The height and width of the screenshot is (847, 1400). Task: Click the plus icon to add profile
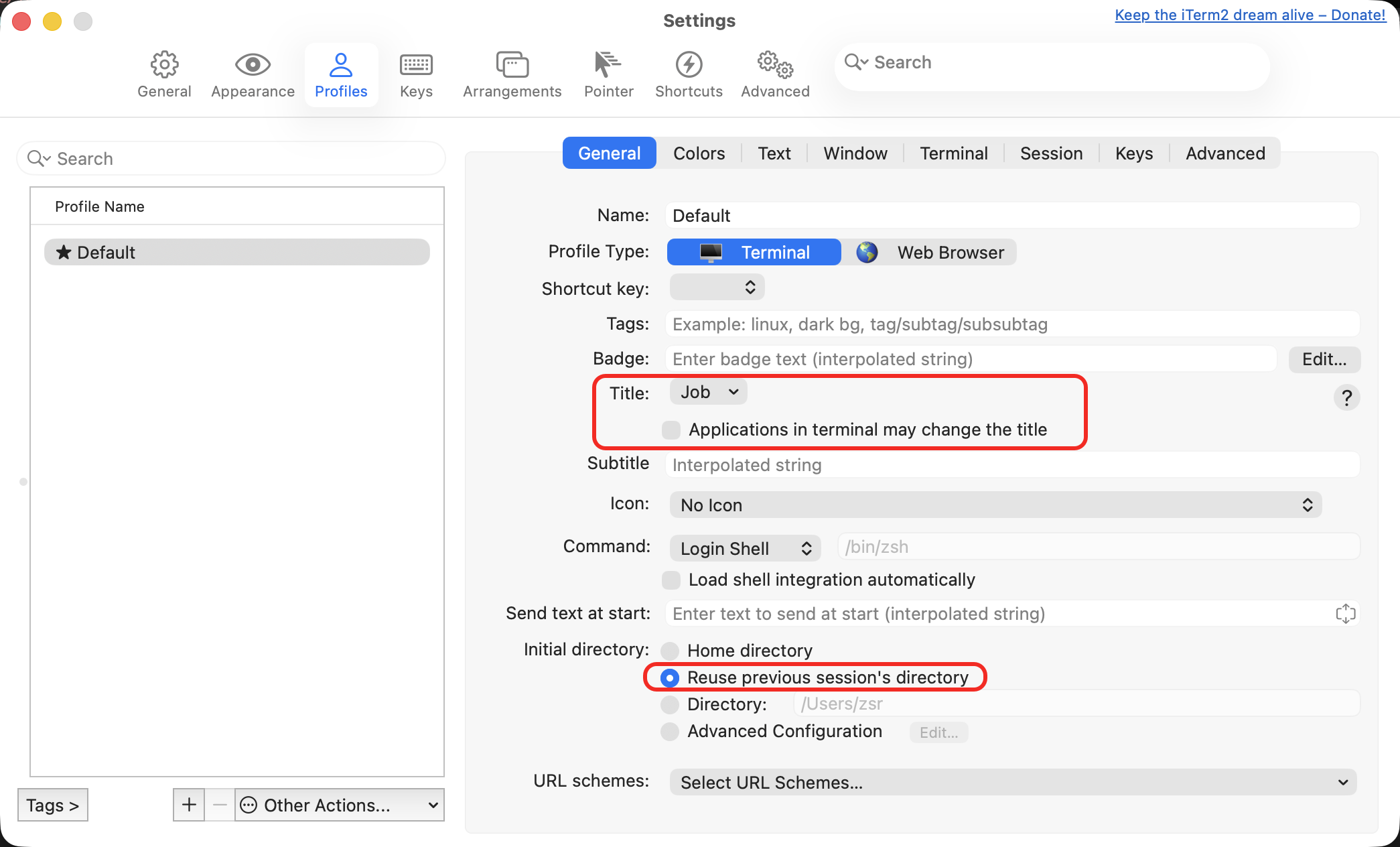tap(189, 805)
